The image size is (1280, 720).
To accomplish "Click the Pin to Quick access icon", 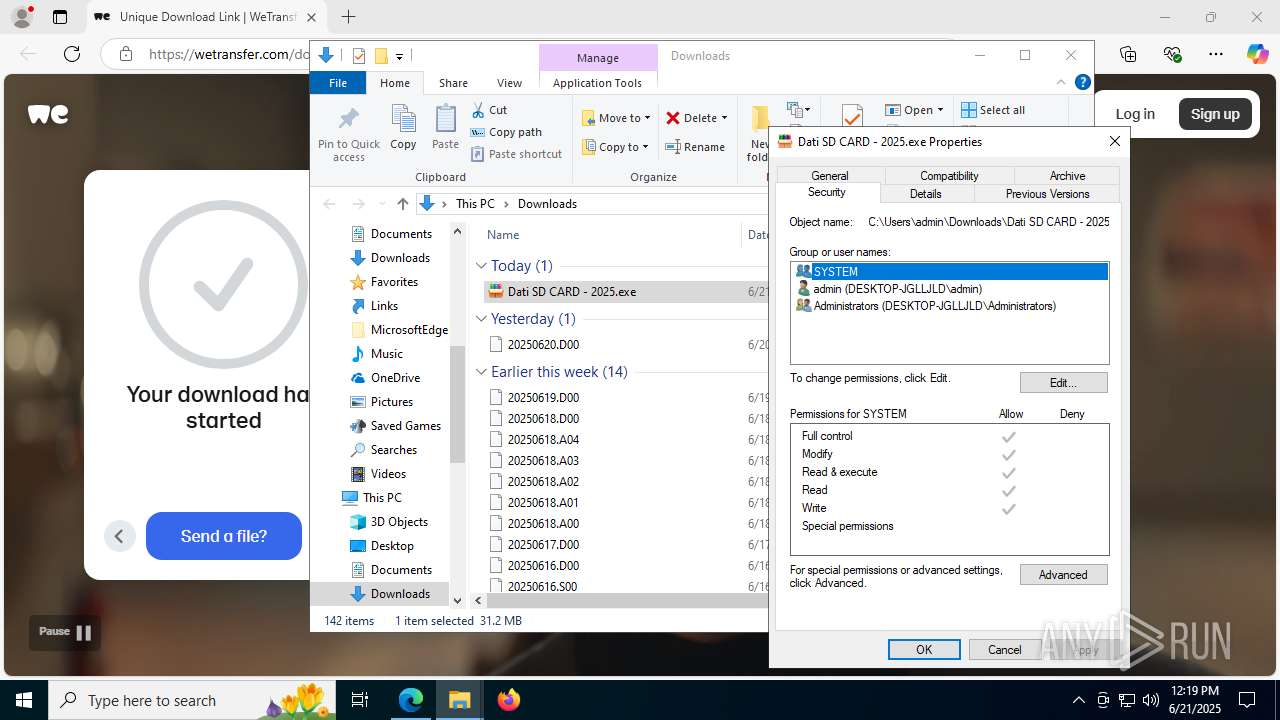I will (349, 119).
